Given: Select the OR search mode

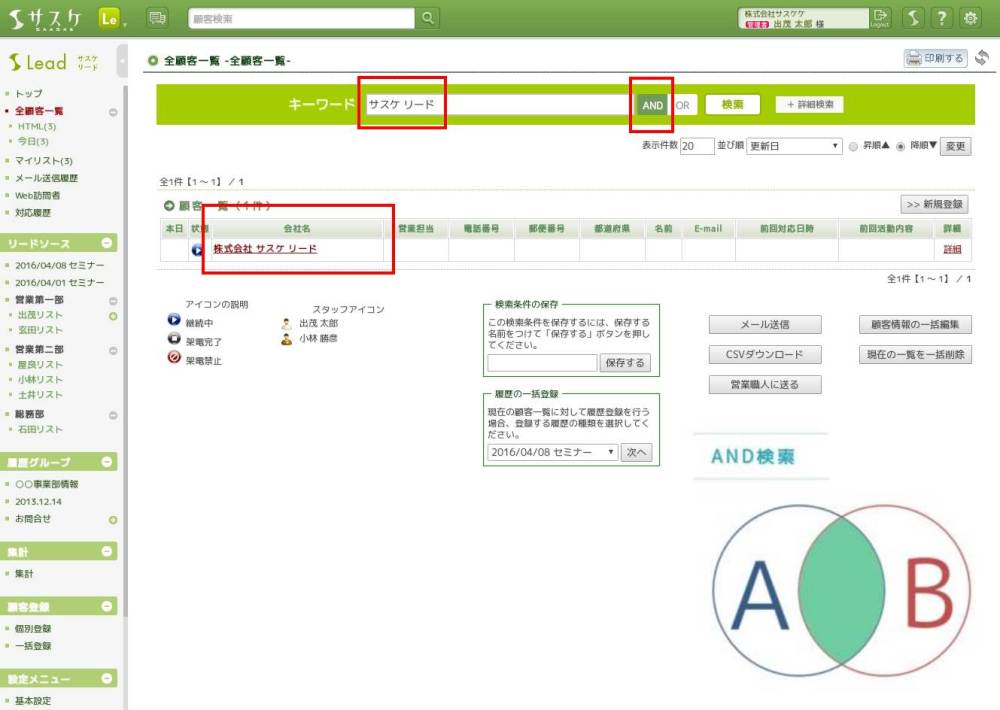Looking at the screenshot, I should [x=682, y=105].
